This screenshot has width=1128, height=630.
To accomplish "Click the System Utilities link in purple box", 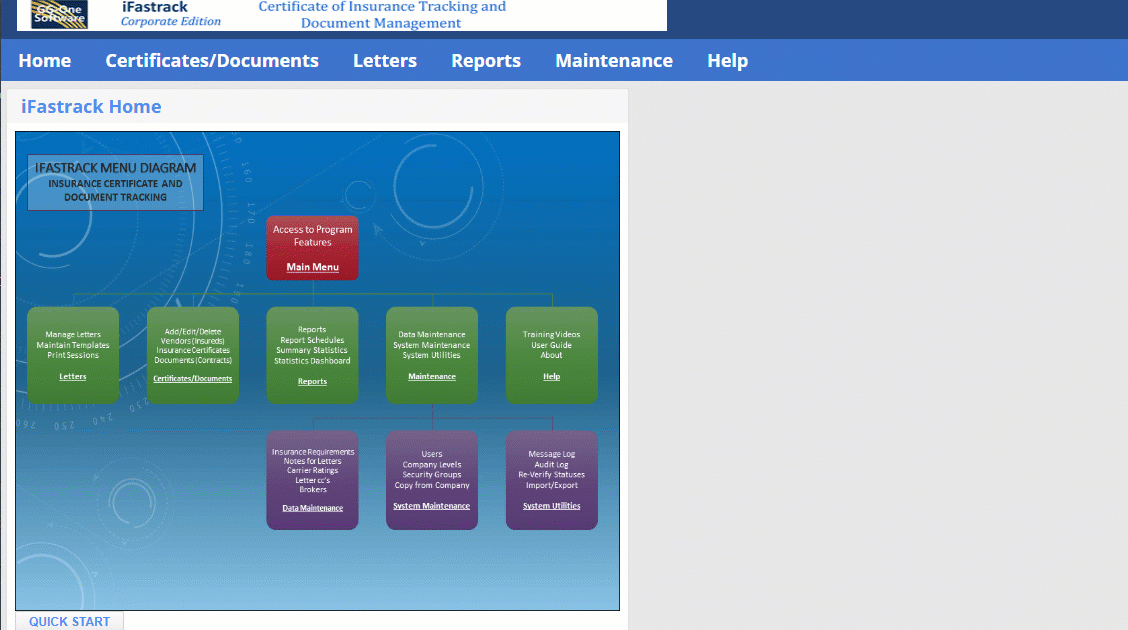I will click(x=552, y=506).
